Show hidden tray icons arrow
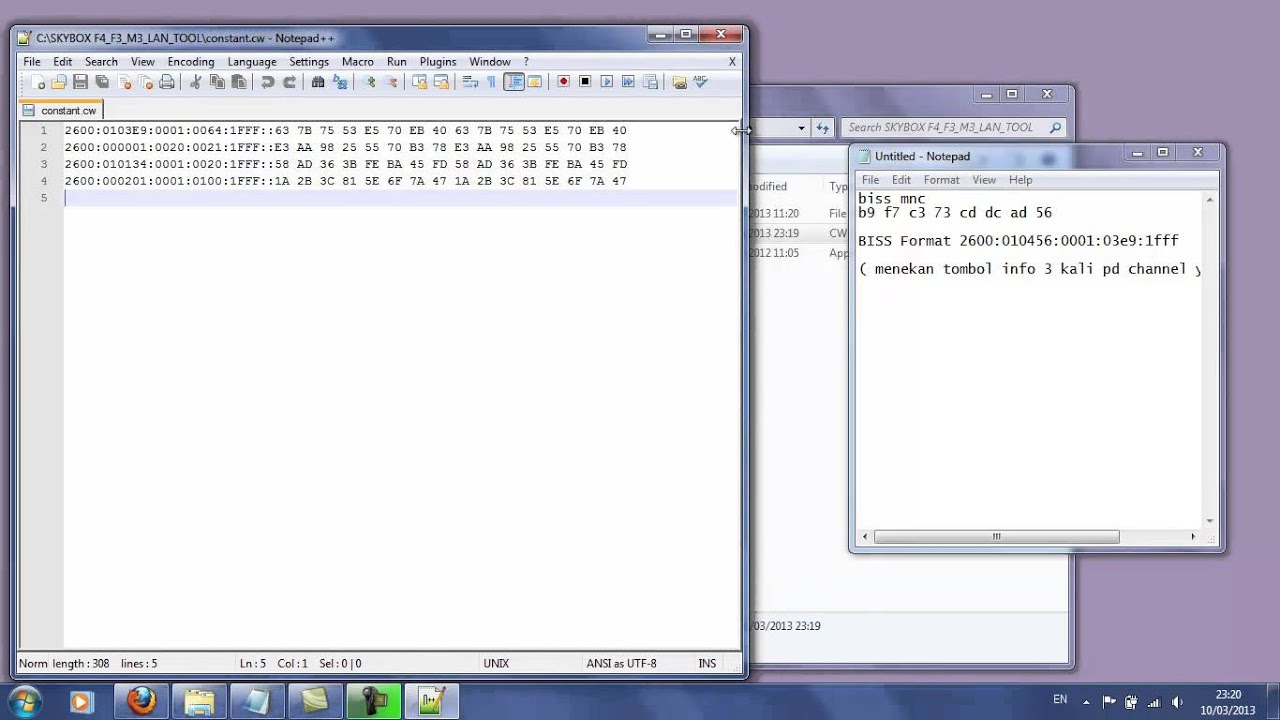Image resolution: width=1280 pixels, height=720 pixels. click(1087, 701)
